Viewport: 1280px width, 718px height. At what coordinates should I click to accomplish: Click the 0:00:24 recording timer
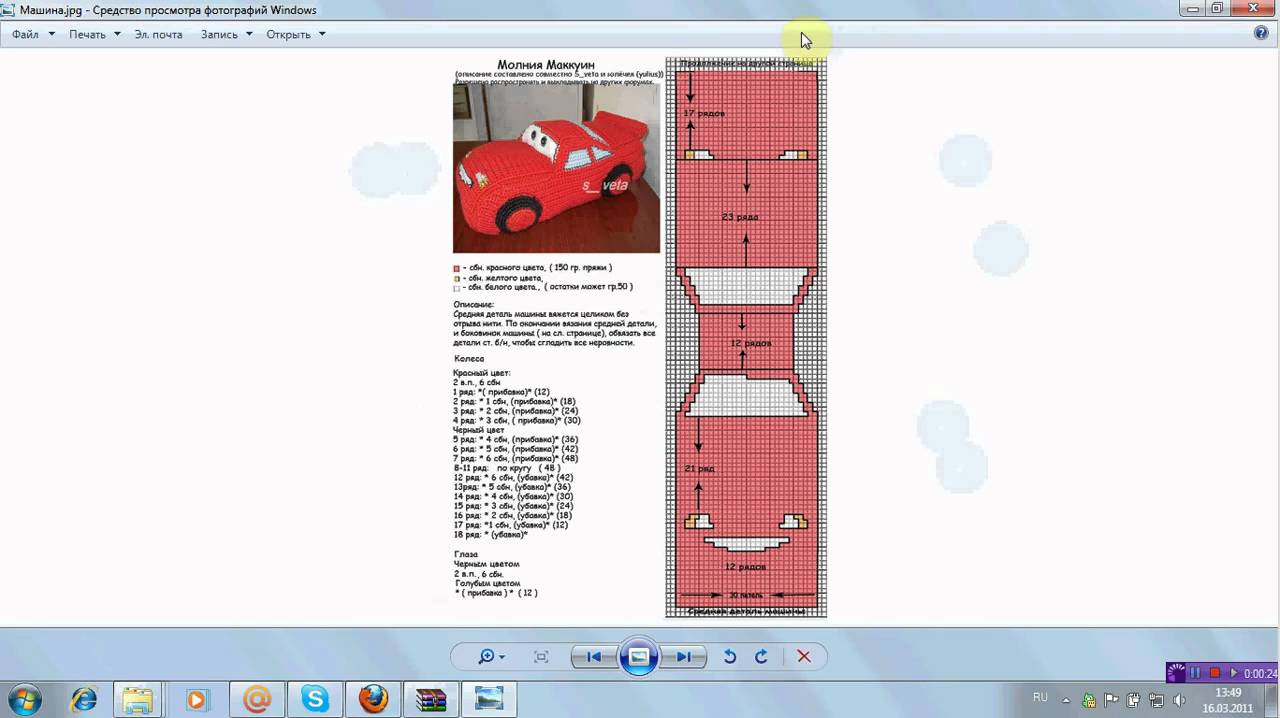click(x=1260, y=673)
